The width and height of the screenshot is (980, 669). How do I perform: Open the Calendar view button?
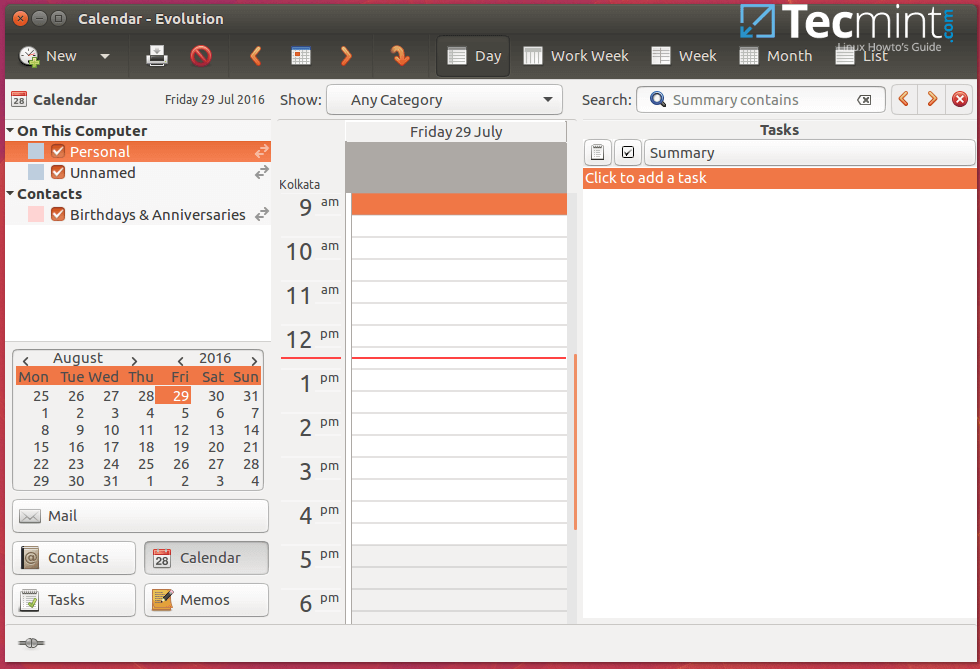click(x=206, y=558)
